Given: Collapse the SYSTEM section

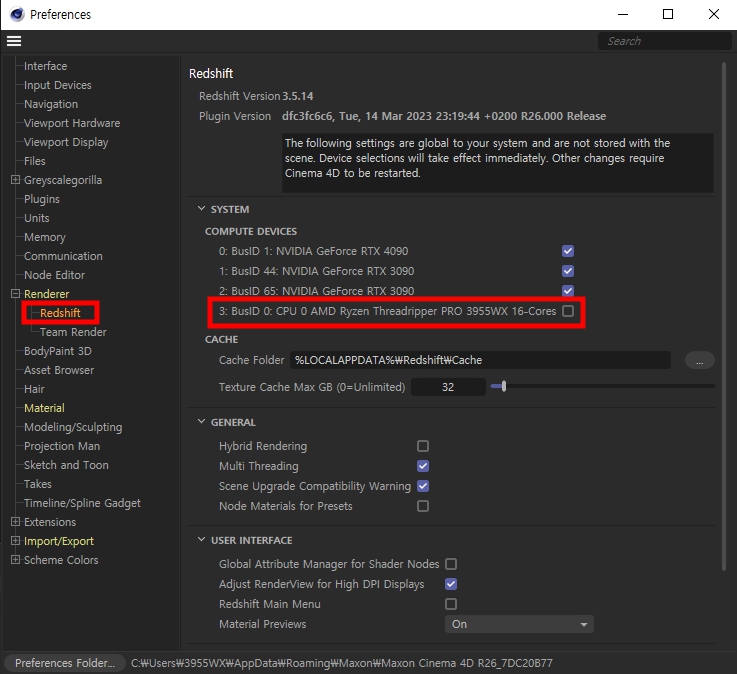Looking at the screenshot, I should point(201,209).
